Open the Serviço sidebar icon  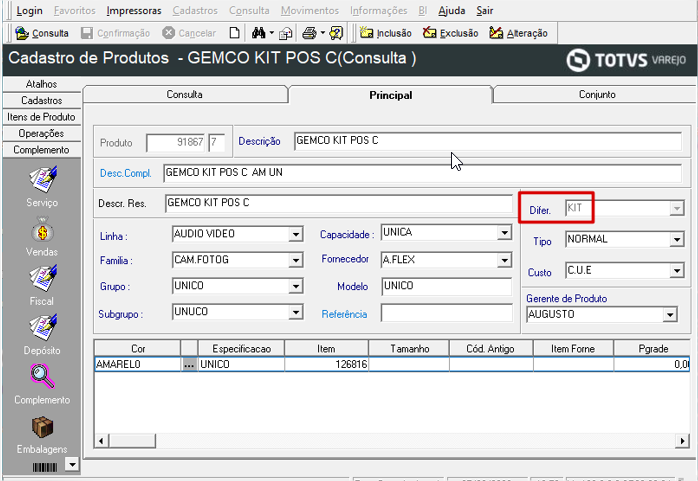pos(42,179)
